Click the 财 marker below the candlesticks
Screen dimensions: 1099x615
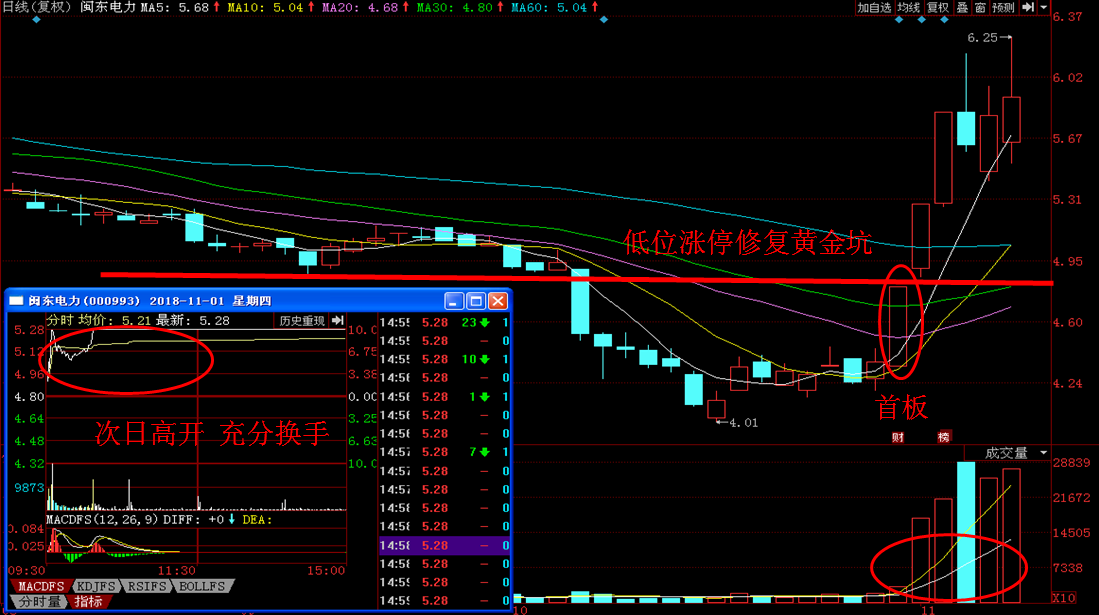[898, 437]
